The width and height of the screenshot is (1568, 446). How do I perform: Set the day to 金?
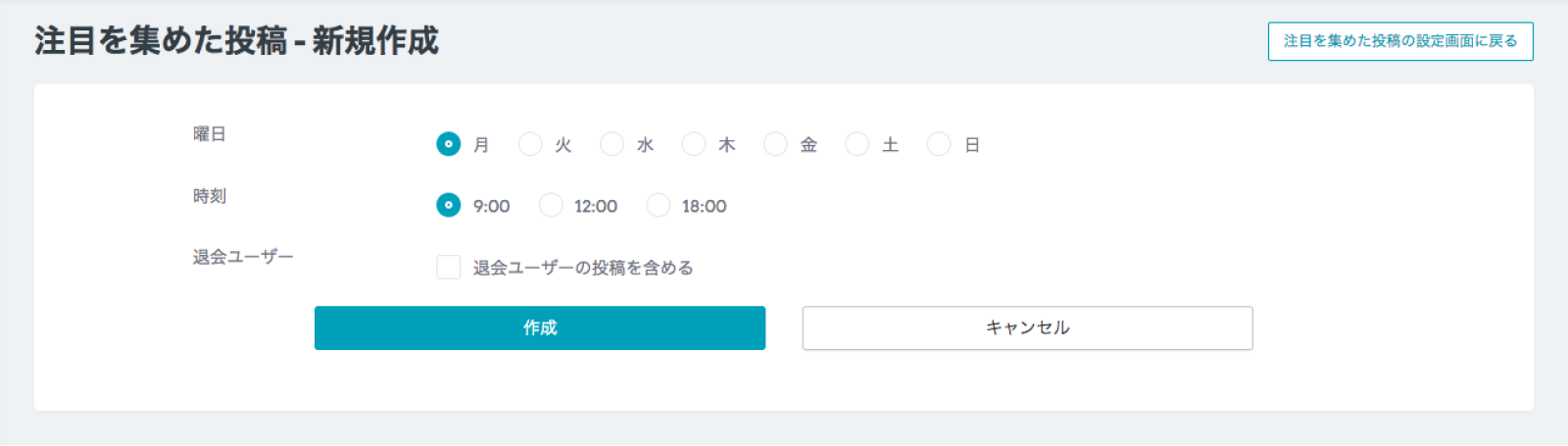775,144
